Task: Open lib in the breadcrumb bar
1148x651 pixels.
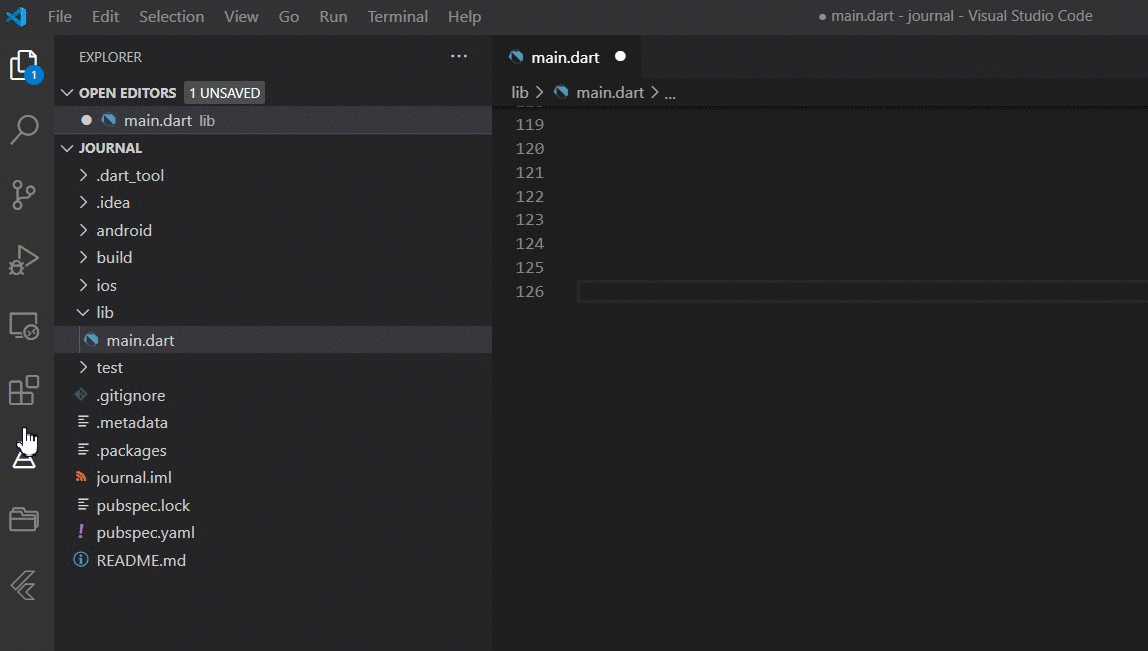Action: click(520, 92)
